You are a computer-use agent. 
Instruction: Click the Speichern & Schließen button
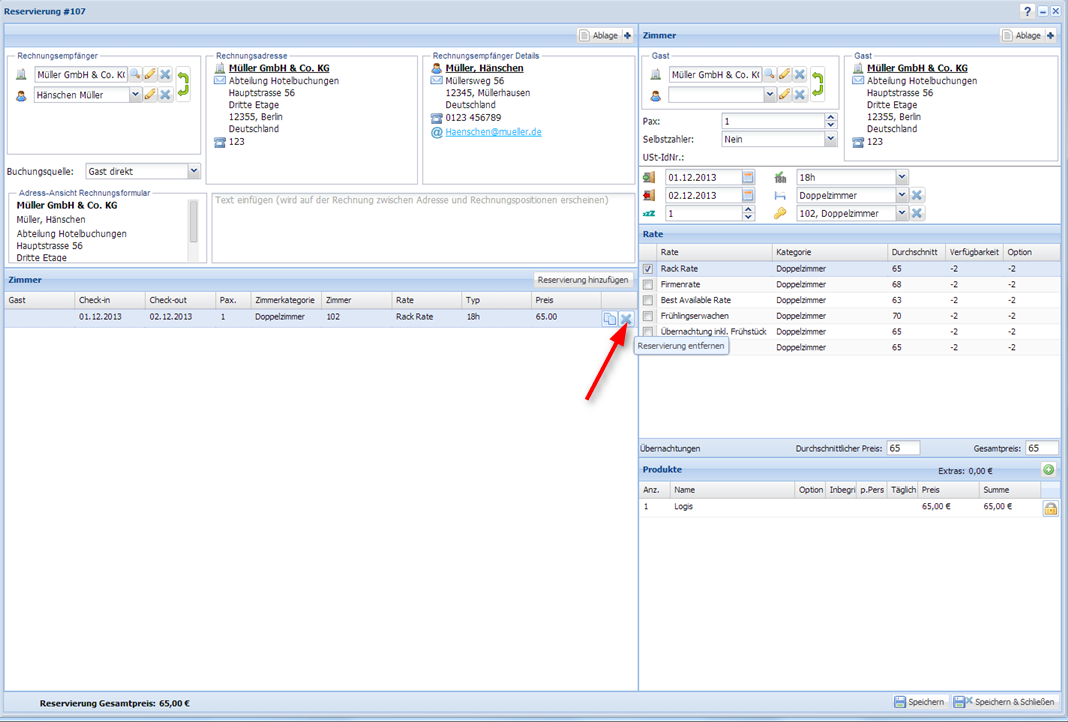[x=1004, y=702]
